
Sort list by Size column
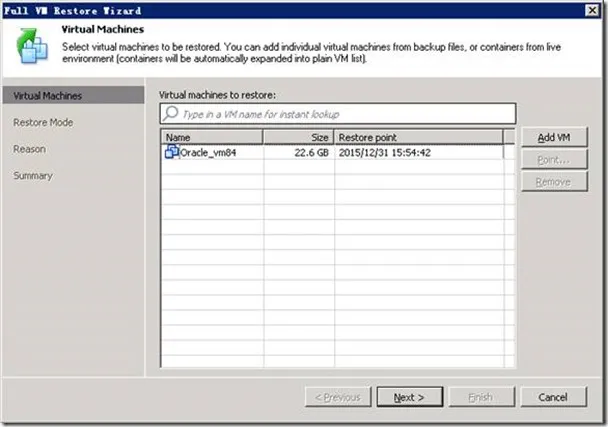pos(299,137)
